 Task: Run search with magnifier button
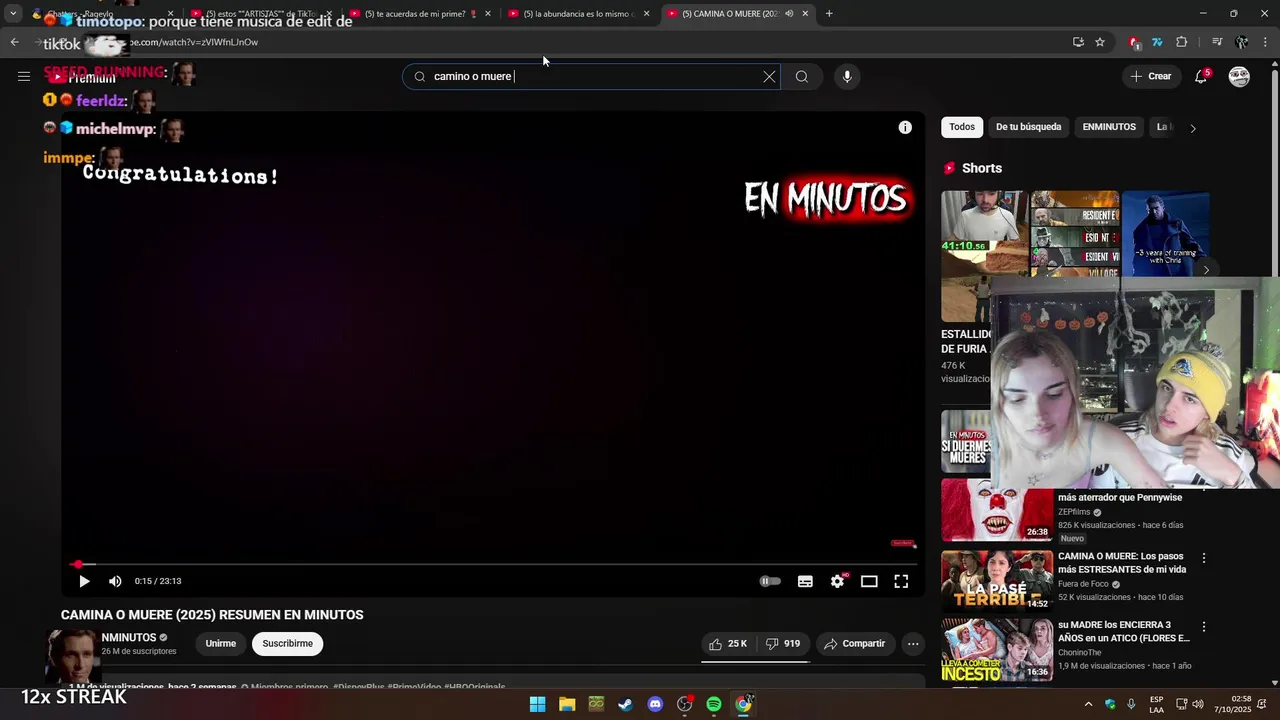tap(802, 76)
